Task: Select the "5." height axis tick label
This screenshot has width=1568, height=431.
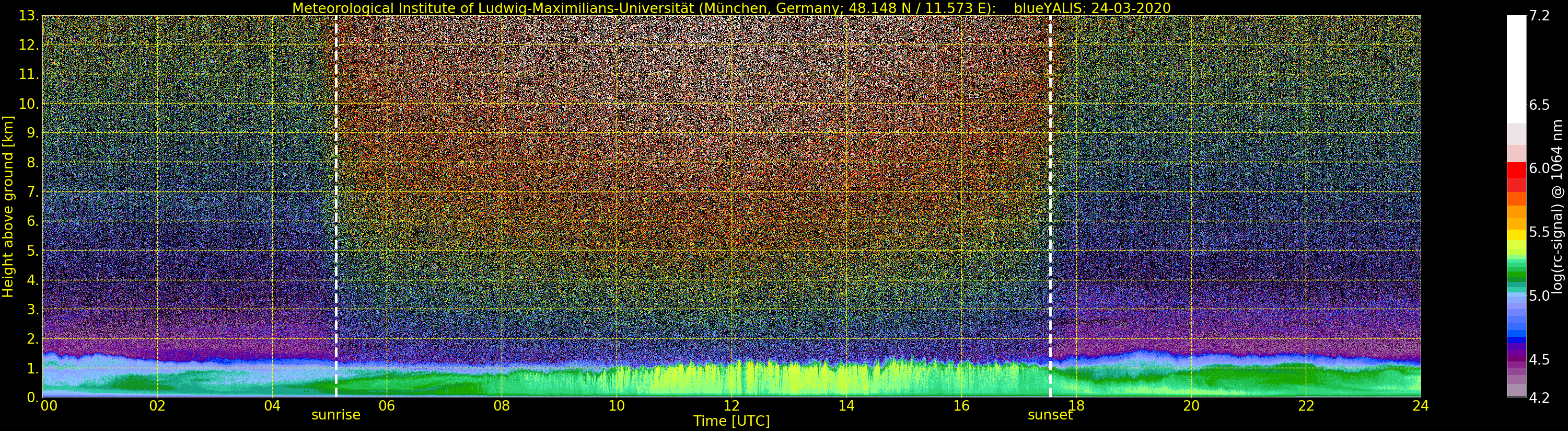Action: coord(33,251)
